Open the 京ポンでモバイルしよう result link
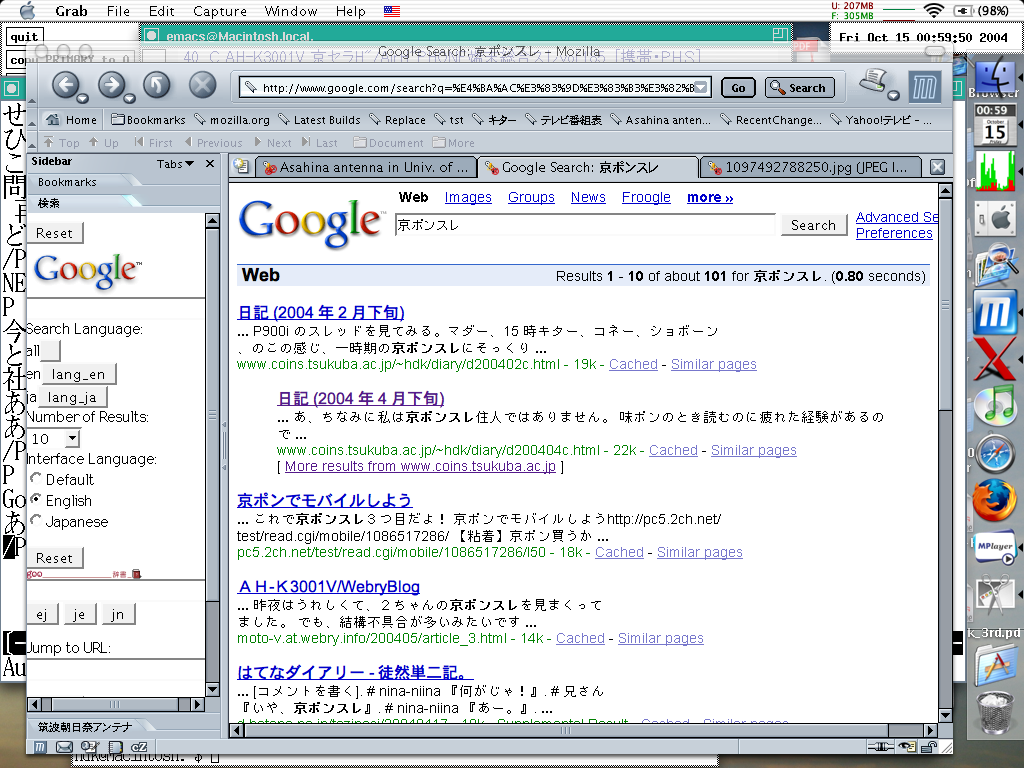This screenshot has width=1024, height=768. pyautogui.click(x=324, y=500)
